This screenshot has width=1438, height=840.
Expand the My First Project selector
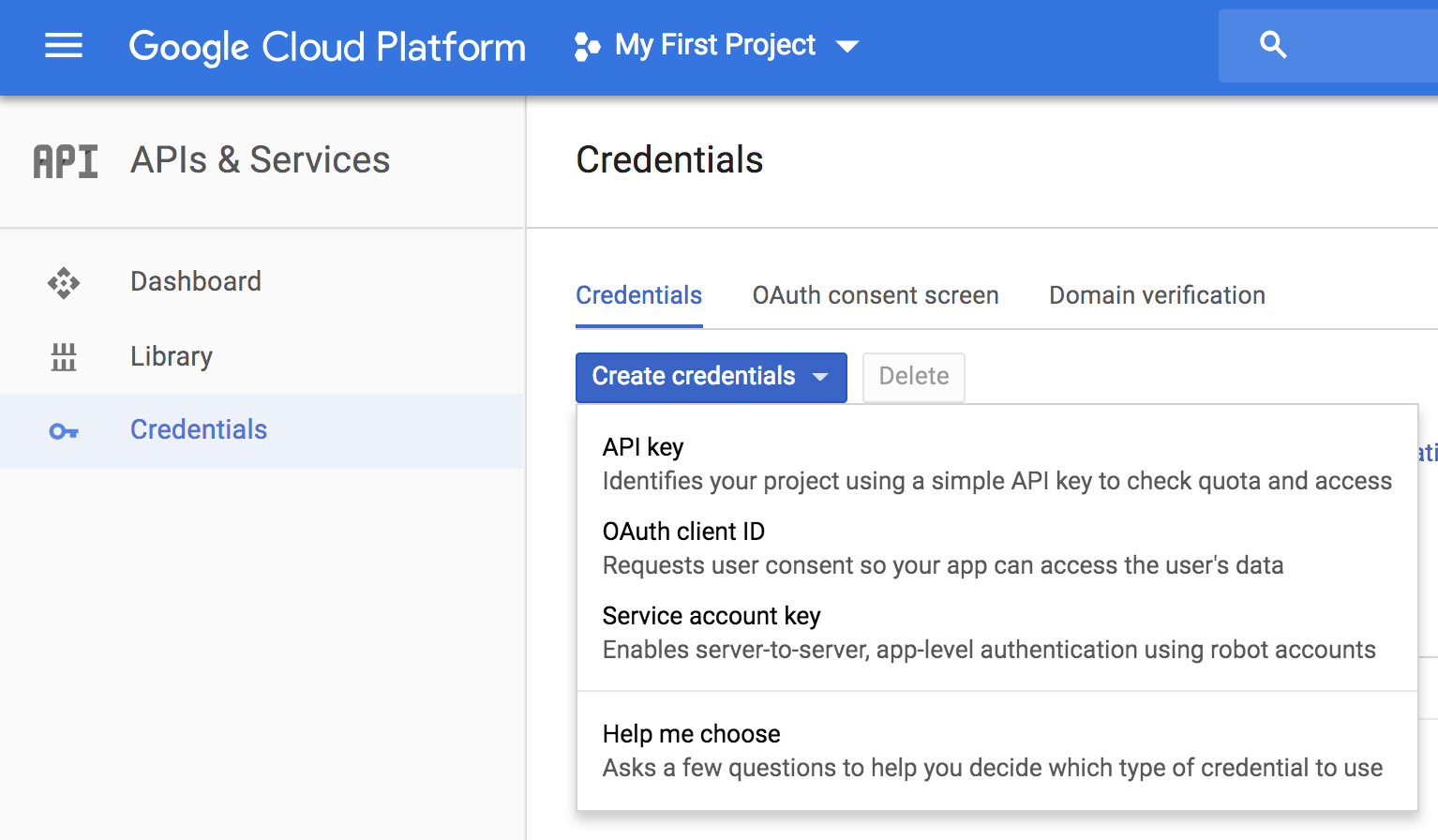pyautogui.click(x=715, y=45)
